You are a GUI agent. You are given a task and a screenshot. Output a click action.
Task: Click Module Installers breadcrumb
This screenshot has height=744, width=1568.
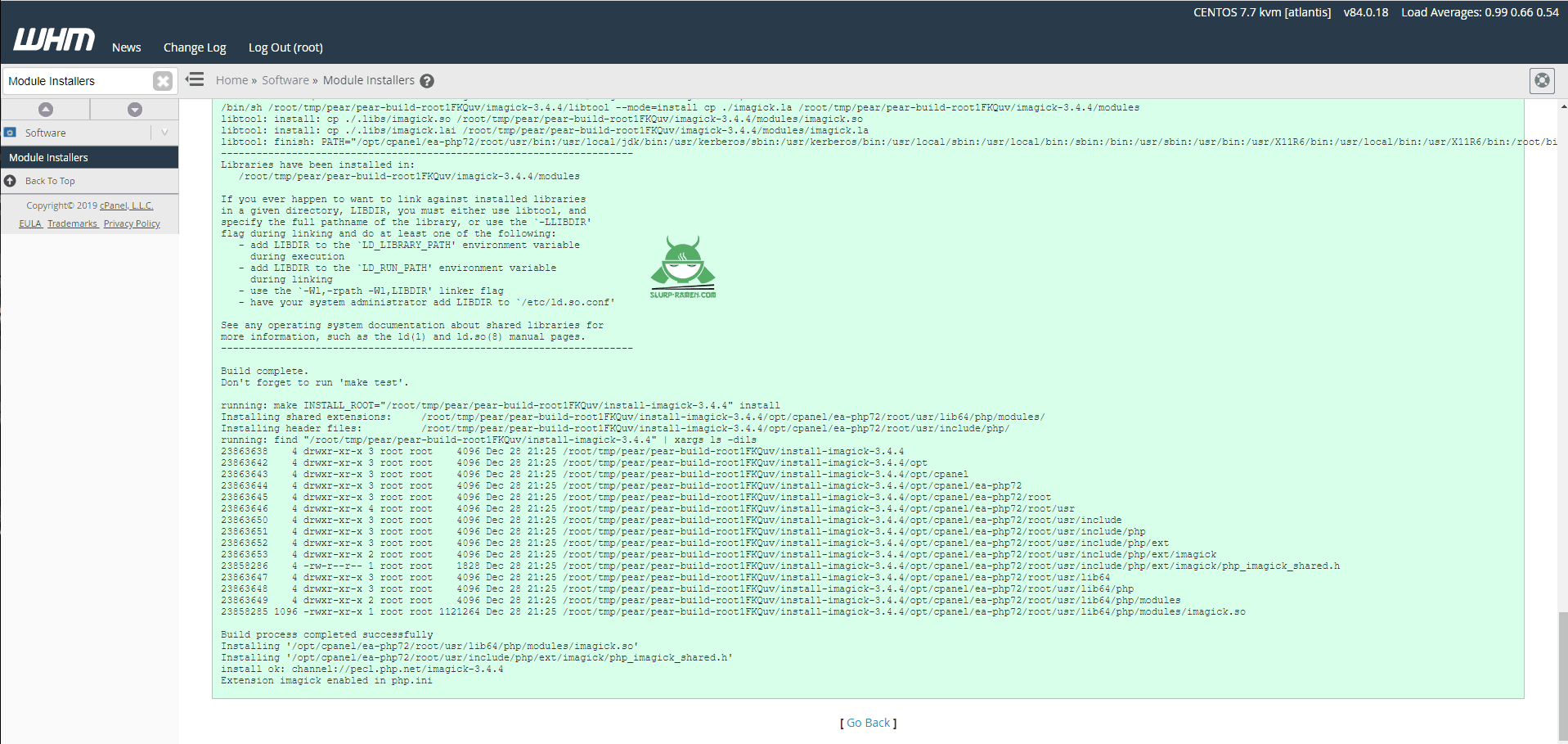[x=369, y=80]
